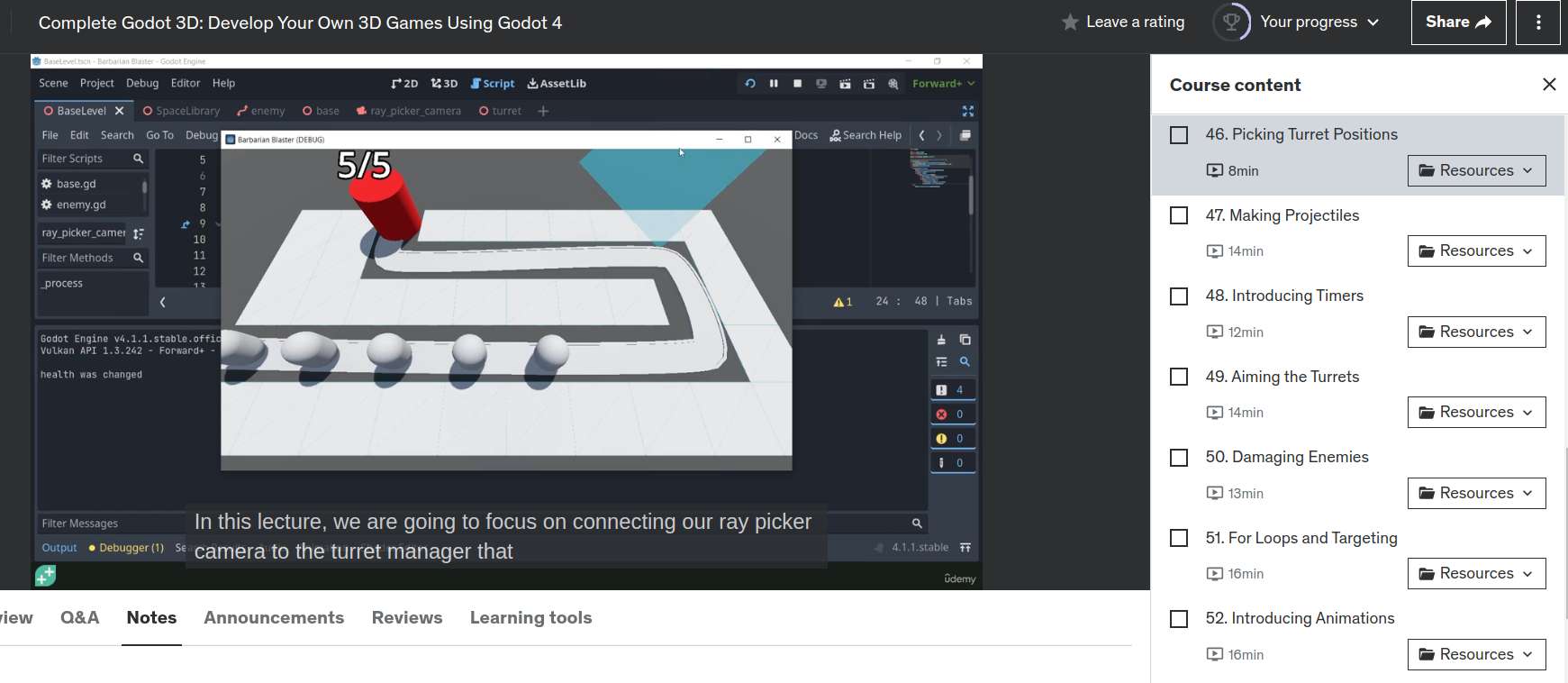Screen dimensions: 1568x683
Task: Toggle editor messages filter in output
Action: point(952,463)
